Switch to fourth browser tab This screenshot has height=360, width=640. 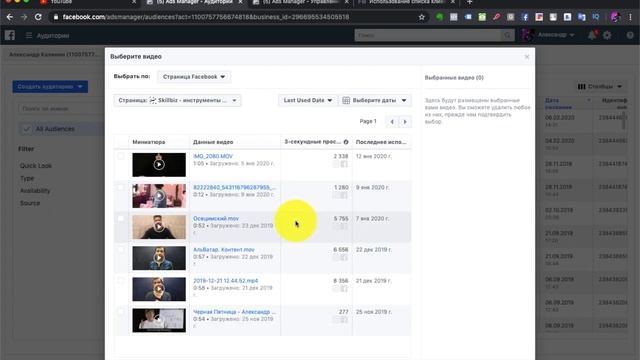click(x=406, y=2)
